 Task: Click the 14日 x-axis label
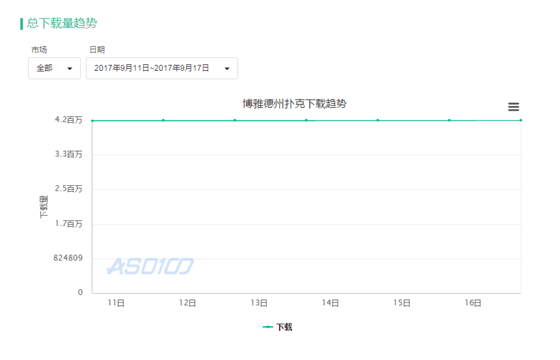(x=330, y=303)
